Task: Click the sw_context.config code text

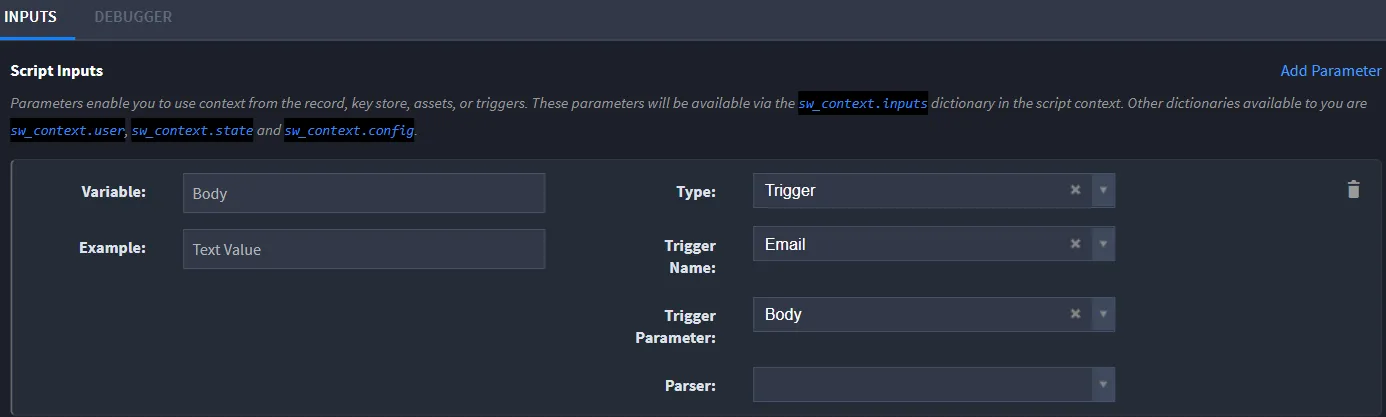Action: (x=349, y=132)
